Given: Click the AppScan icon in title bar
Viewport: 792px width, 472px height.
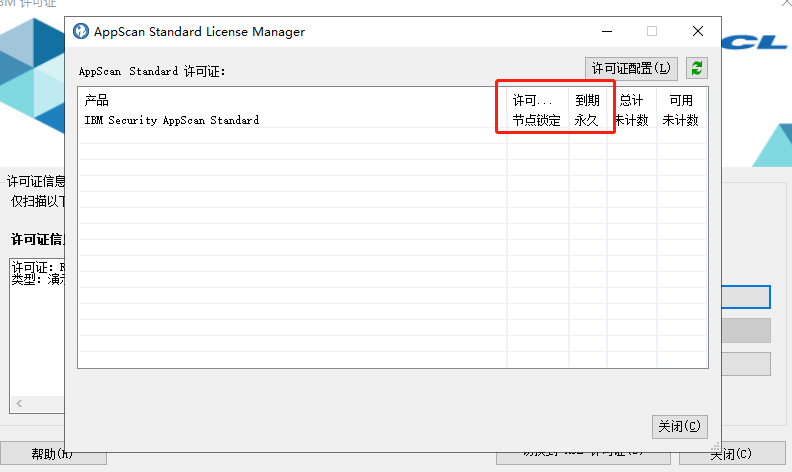Looking at the screenshot, I should click(x=81, y=31).
